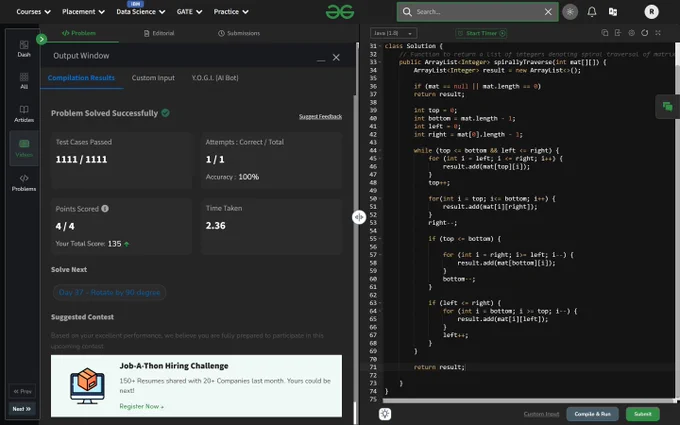The image size is (680, 425).
Task: Click the lightbulb hint icon below editor
Action: click(x=385, y=414)
